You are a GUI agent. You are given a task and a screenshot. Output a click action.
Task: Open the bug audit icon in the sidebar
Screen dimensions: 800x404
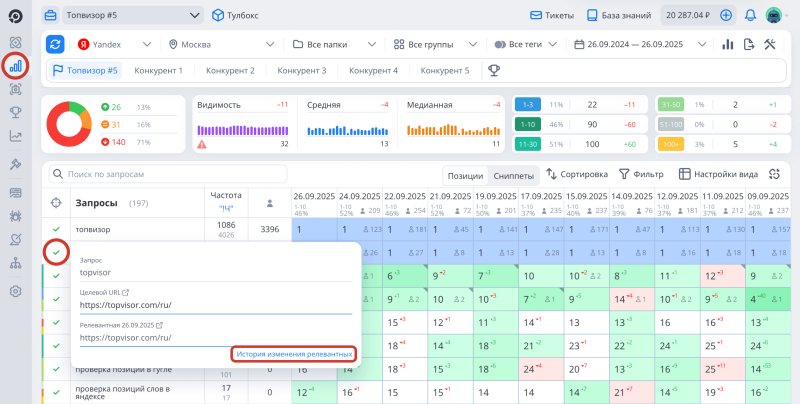pos(15,216)
